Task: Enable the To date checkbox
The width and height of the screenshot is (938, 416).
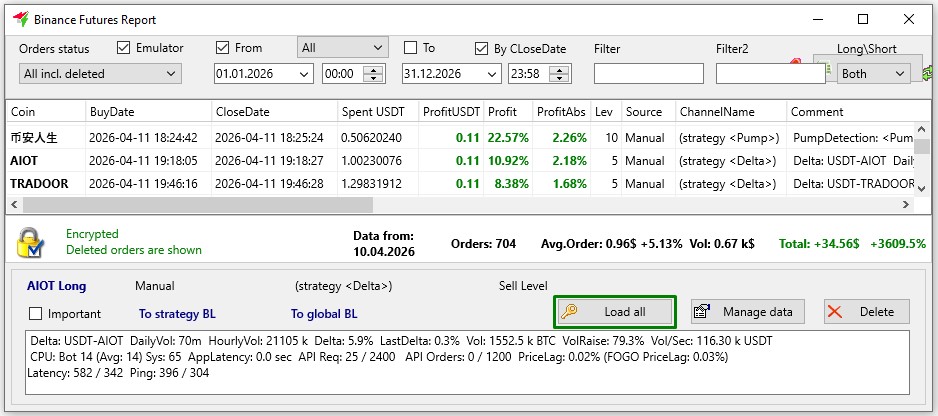Action: (x=410, y=48)
